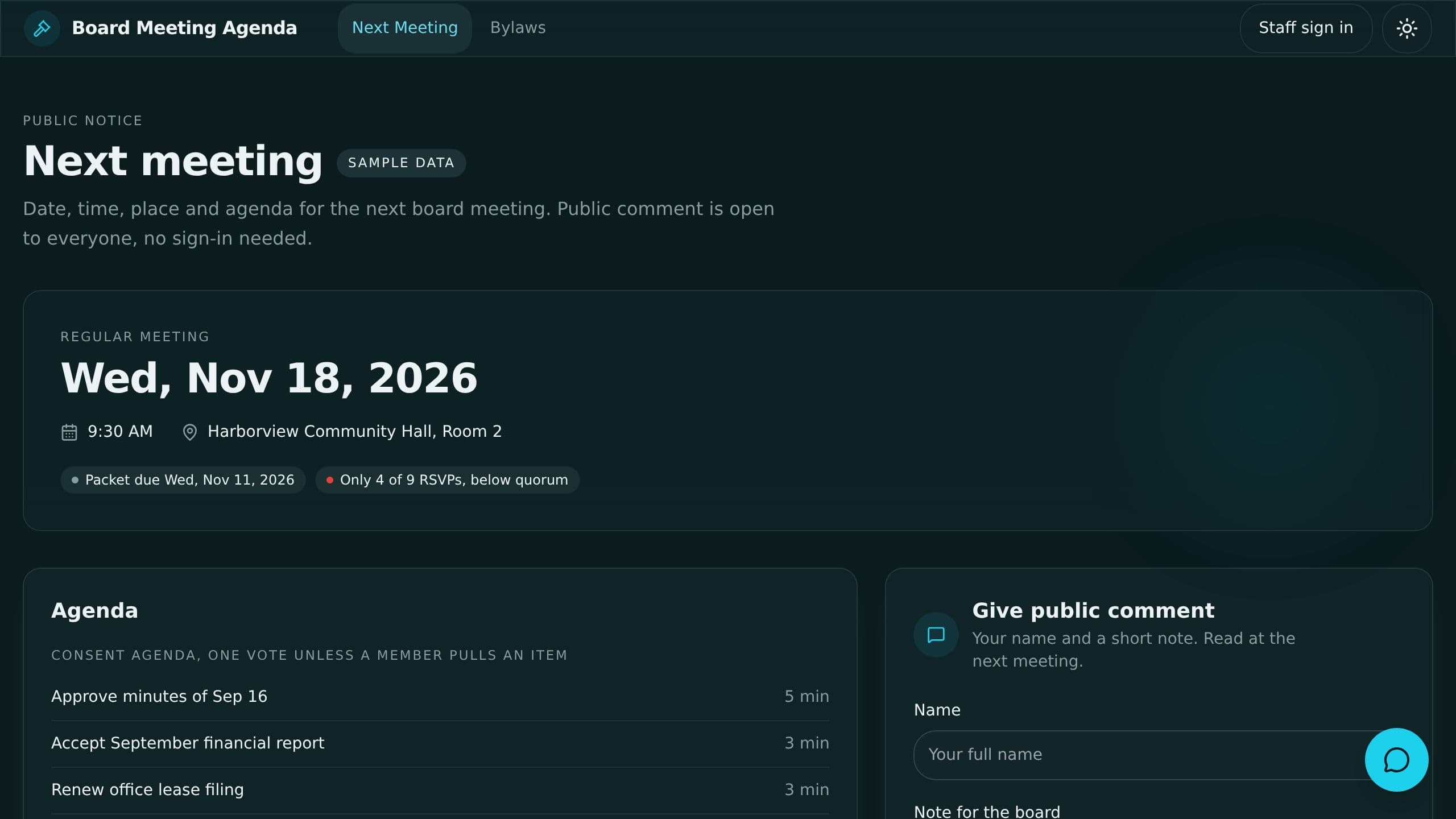Select the Approve minutes of Sep 16 item

440,697
